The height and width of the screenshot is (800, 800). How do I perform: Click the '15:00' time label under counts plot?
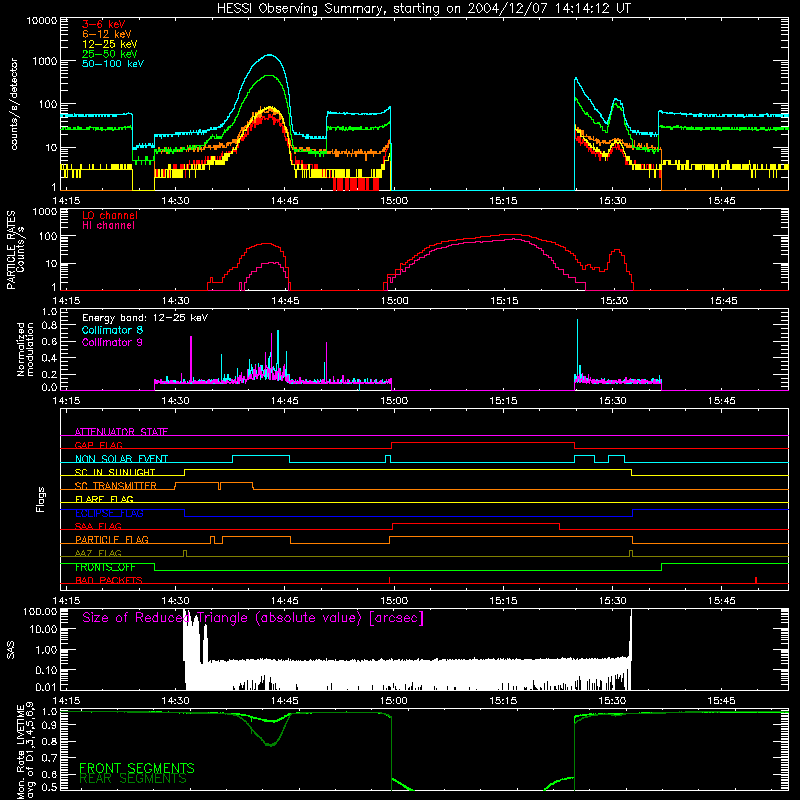[394, 201]
